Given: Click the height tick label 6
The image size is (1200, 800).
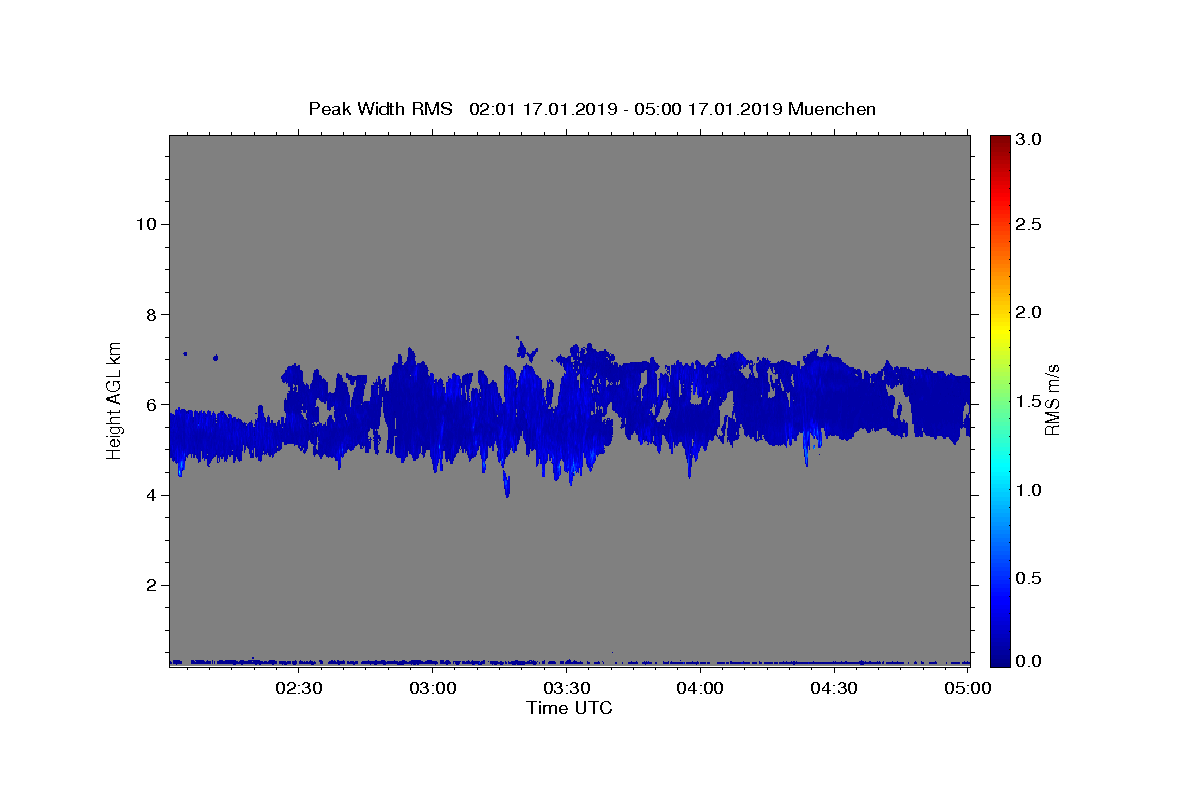Looking at the screenshot, I should click(x=149, y=405).
